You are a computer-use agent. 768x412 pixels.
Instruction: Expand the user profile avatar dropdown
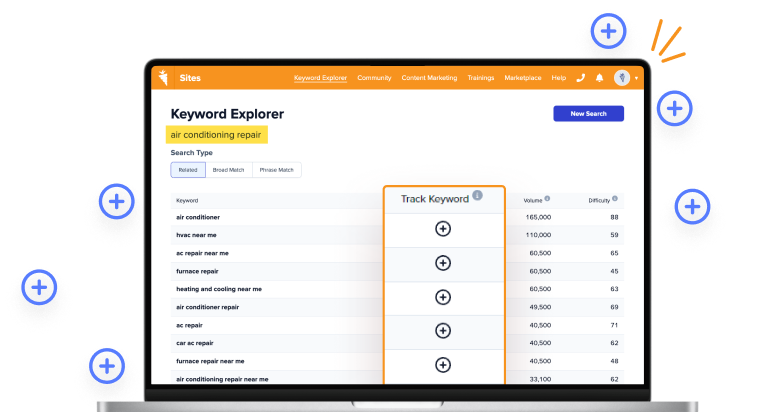click(625, 77)
